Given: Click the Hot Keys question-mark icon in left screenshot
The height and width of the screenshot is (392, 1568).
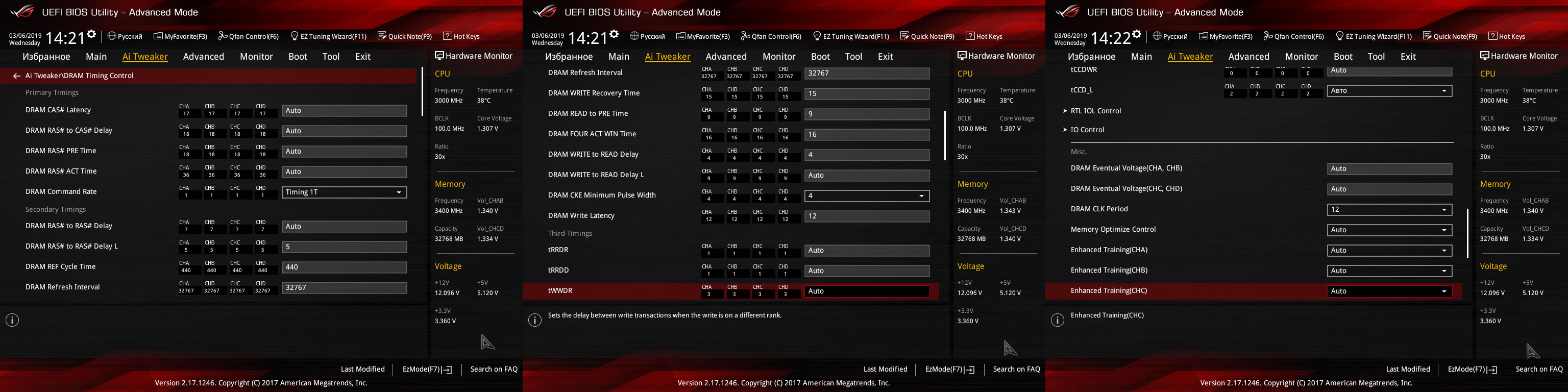Looking at the screenshot, I should click(448, 36).
